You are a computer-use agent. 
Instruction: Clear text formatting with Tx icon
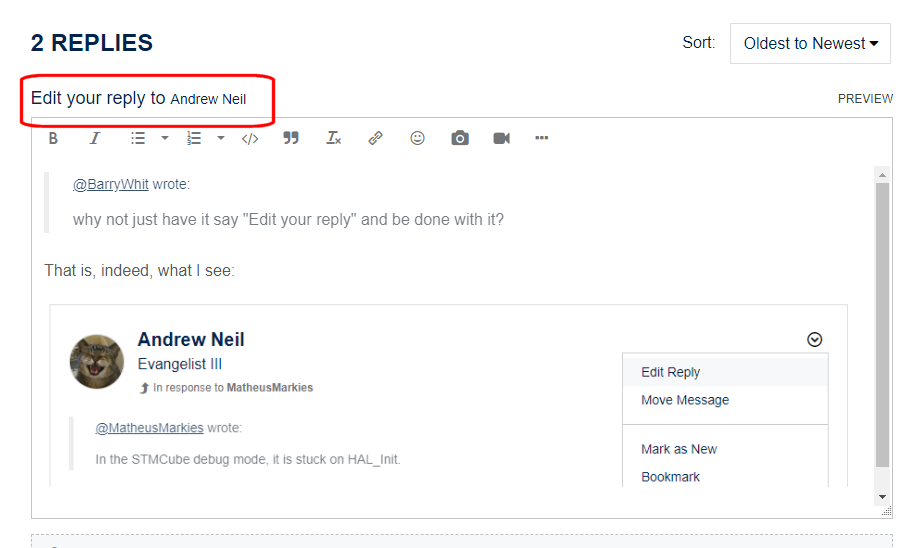(x=334, y=138)
